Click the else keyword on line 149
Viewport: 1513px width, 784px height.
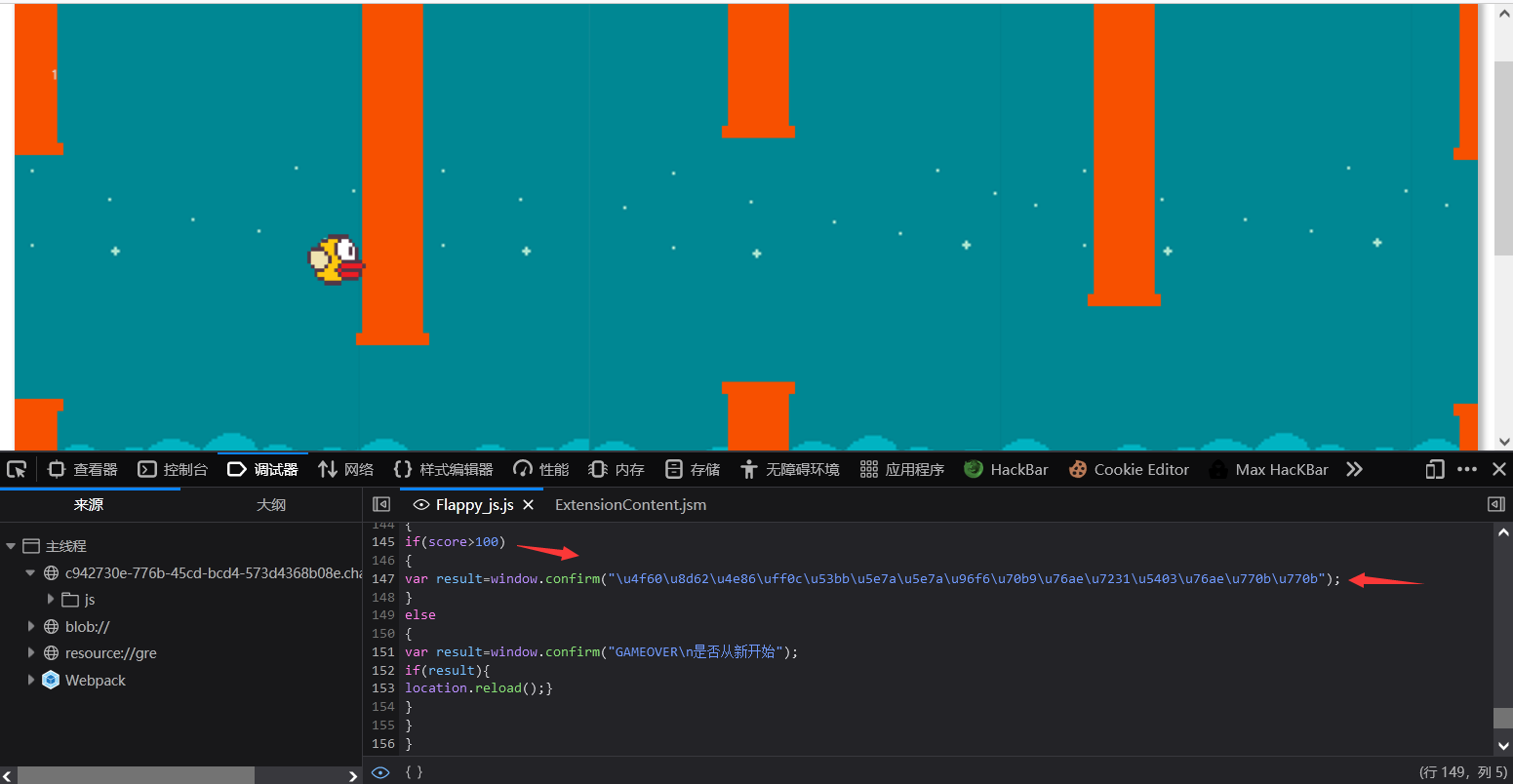point(420,615)
